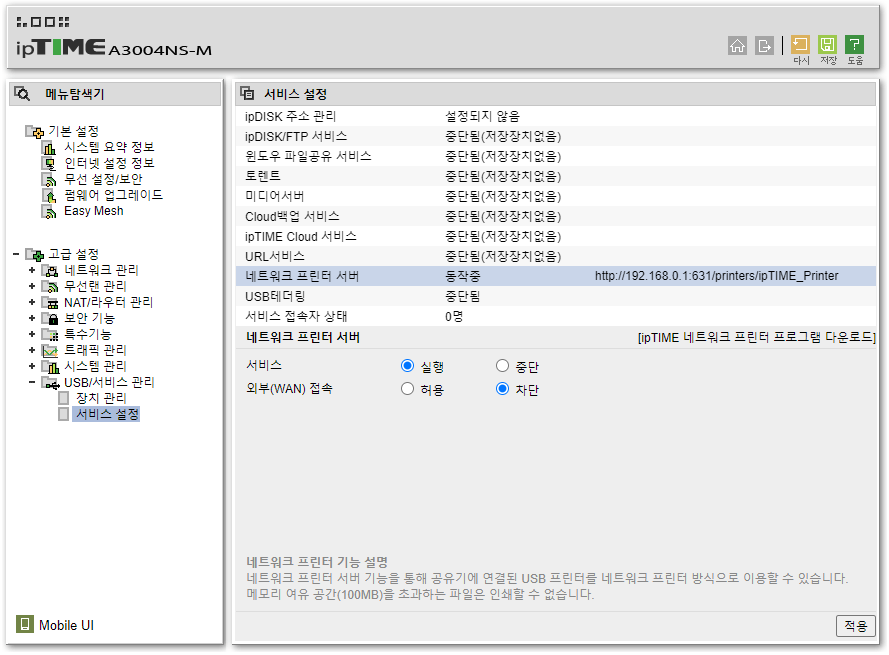Click the 펌웨어 업그레이드 icon
This screenshot has width=889, height=655.
(x=49, y=196)
